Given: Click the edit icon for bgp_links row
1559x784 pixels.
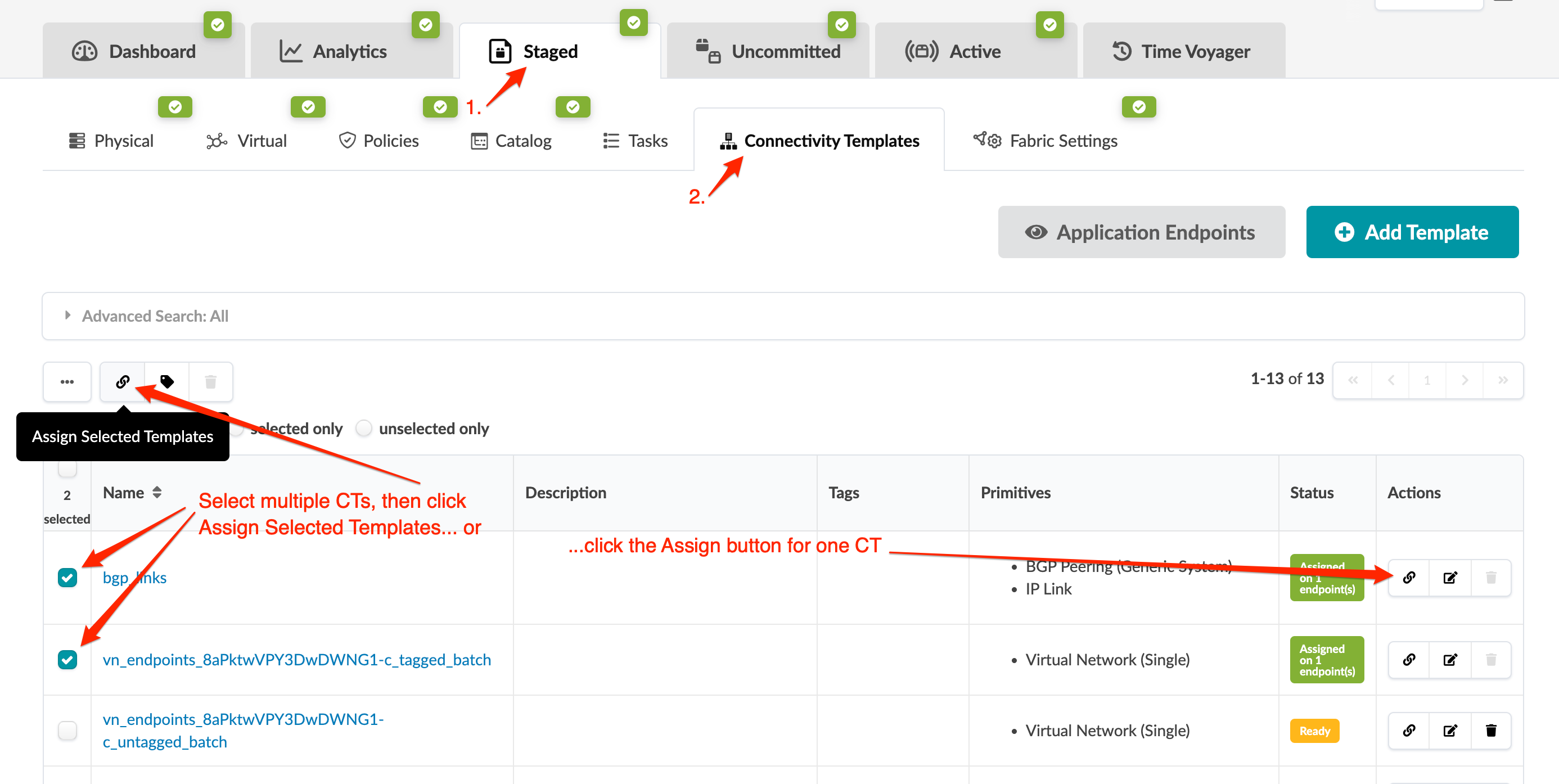Looking at the screenshot, I should (x=1450, y=578).
